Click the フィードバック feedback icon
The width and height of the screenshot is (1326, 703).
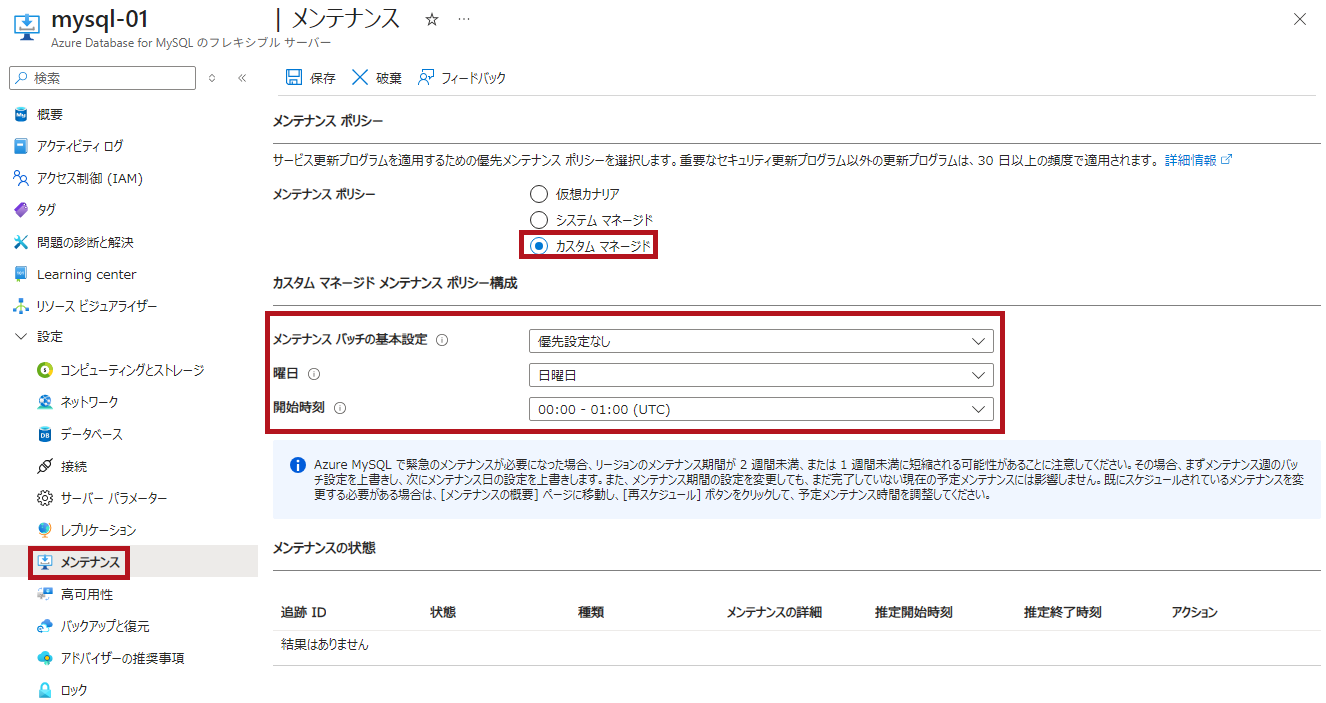426,78
